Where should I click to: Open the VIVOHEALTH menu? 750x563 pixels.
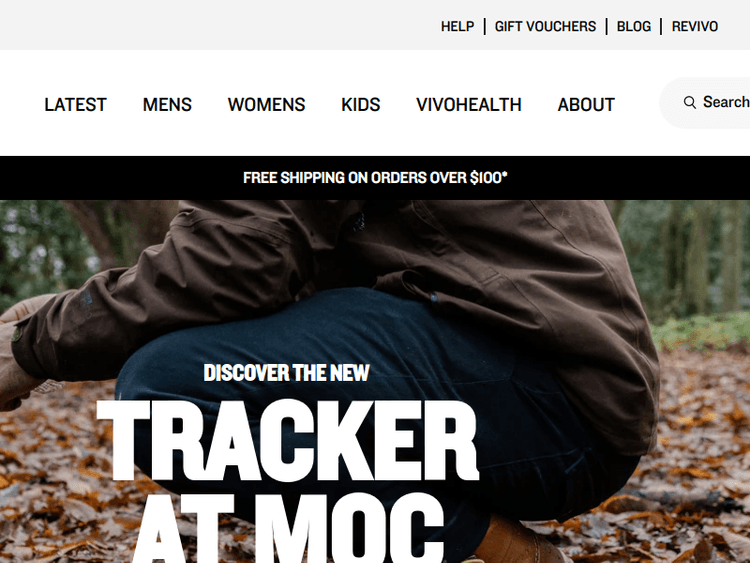469,105
